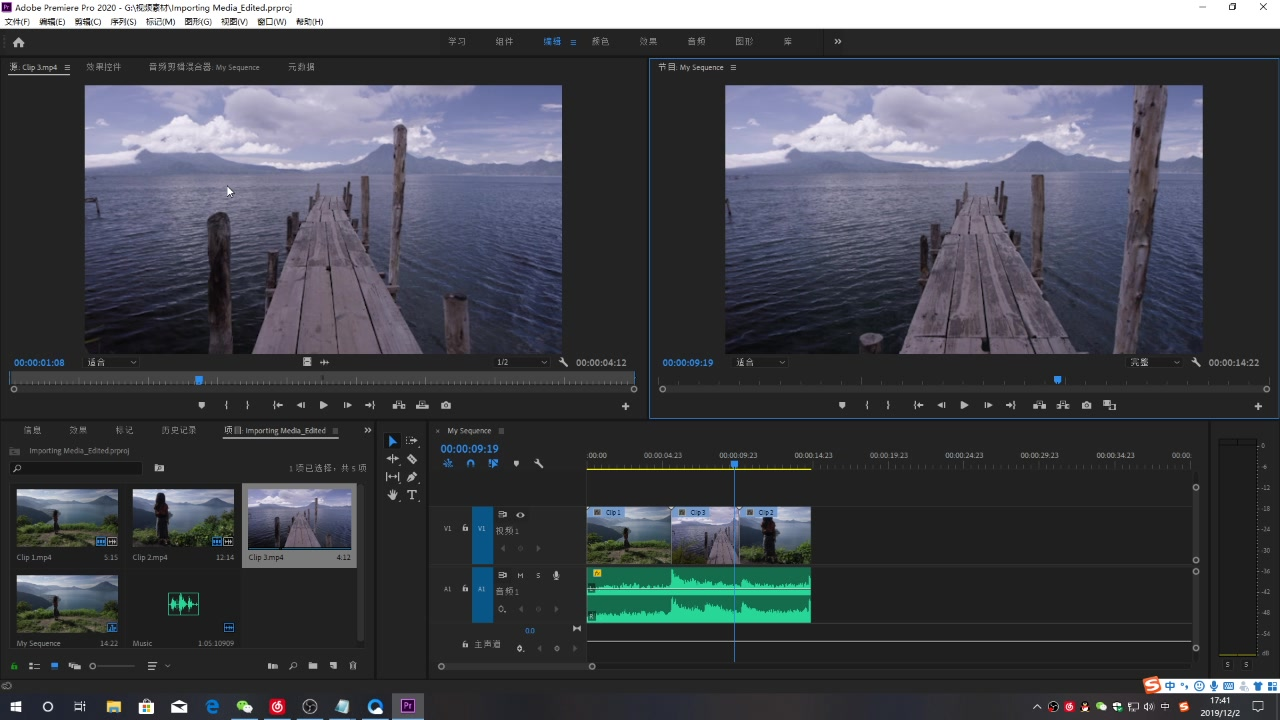Screen dimensions: 1280x720
Task: Play the Program monitor
Action: [964, 405]
